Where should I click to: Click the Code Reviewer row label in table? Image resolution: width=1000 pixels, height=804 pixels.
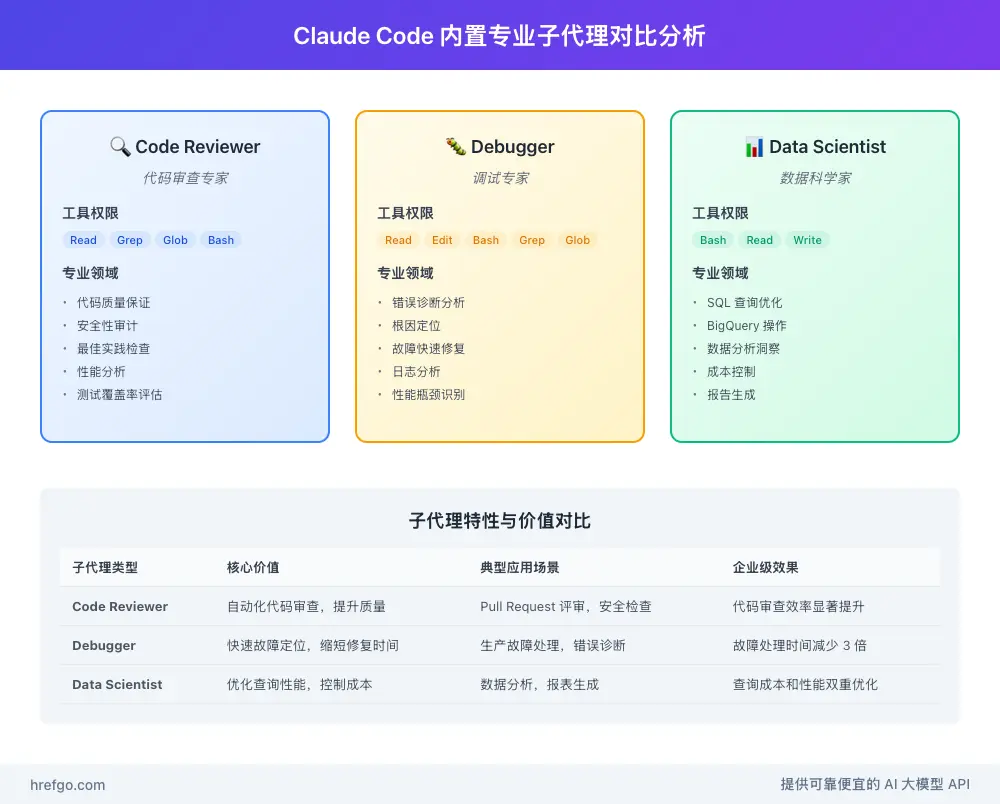(120, 606)
